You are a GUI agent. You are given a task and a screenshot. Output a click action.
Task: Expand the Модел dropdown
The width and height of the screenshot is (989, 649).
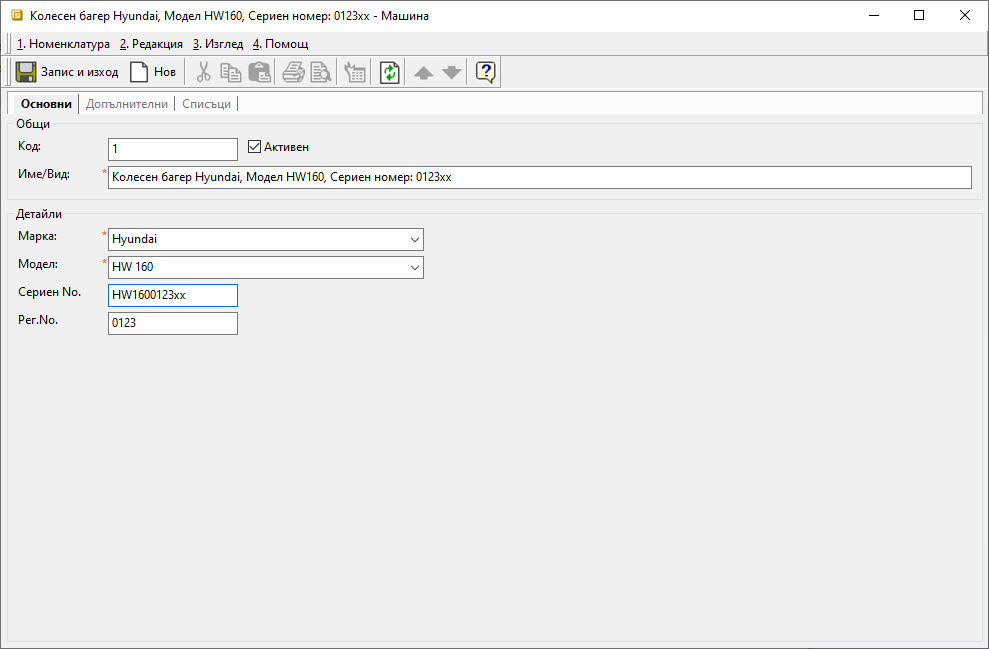coord(415,268)
